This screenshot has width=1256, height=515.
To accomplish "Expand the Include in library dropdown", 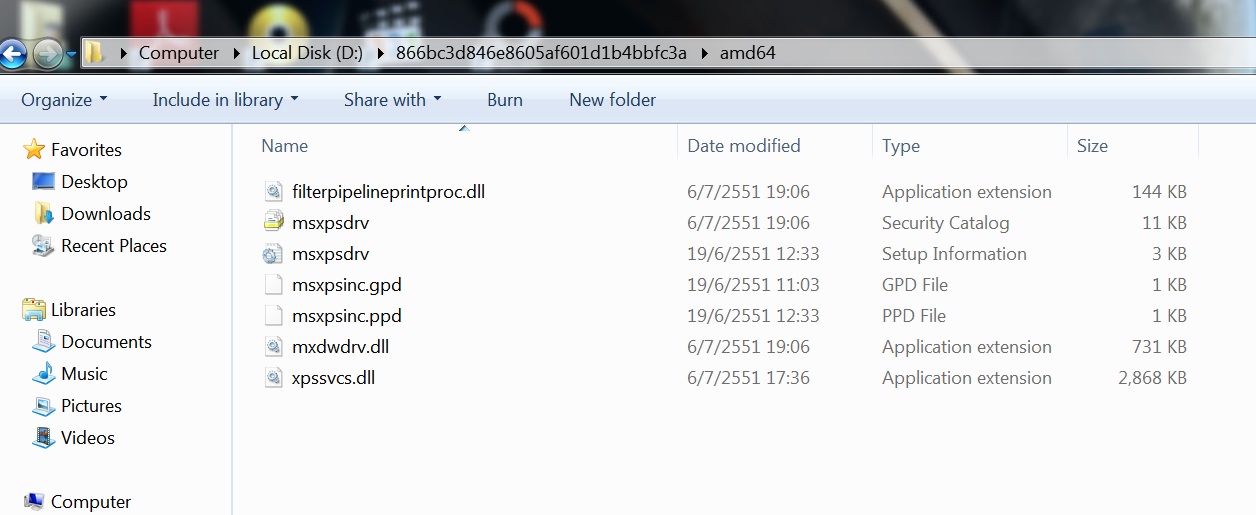I will click(x=225, y=100).
